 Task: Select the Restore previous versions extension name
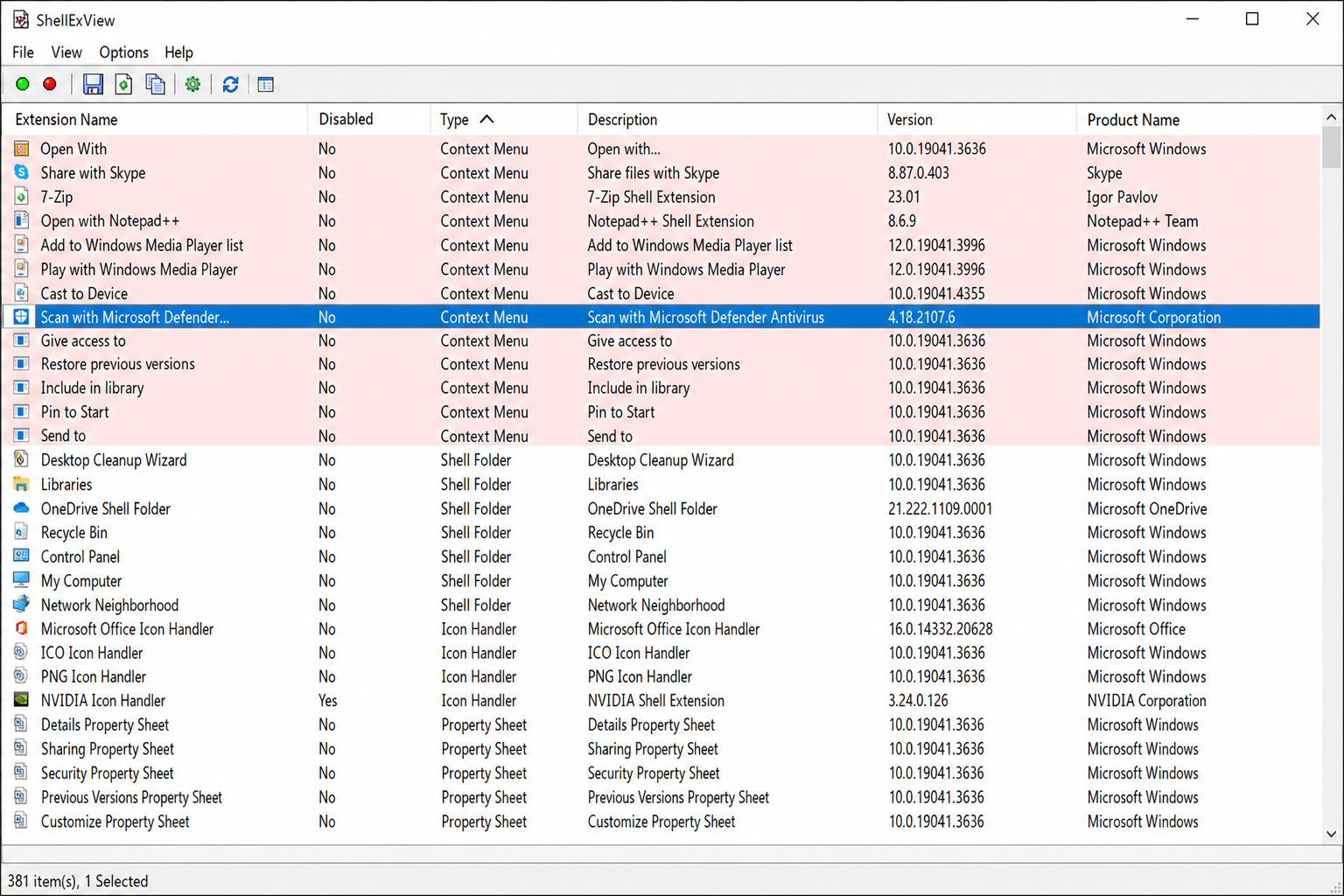pyautogui.click(x=118, y=364)
